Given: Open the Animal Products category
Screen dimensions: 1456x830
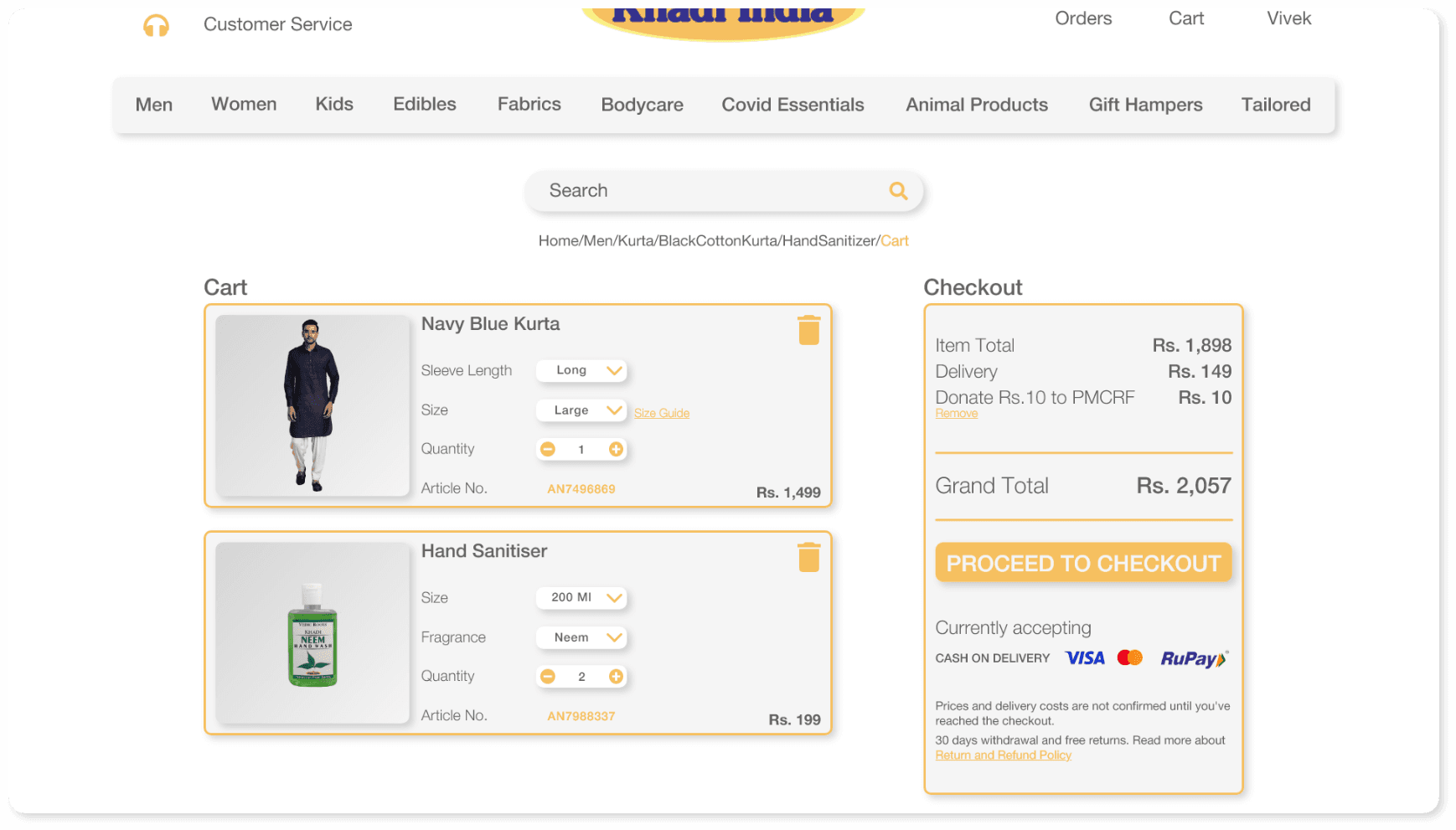Looking at the screenshot, I should point(977,105).
